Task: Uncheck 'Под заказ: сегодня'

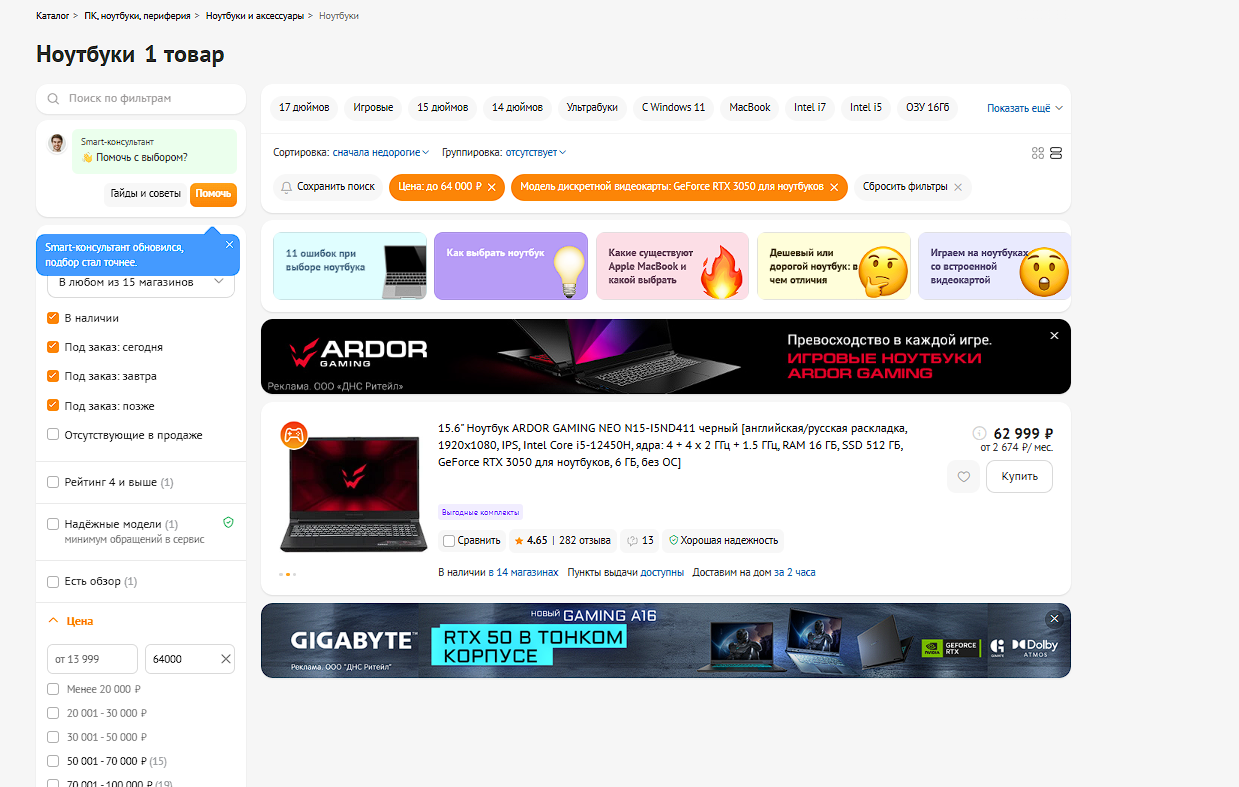Action: (x=53, y=347)
